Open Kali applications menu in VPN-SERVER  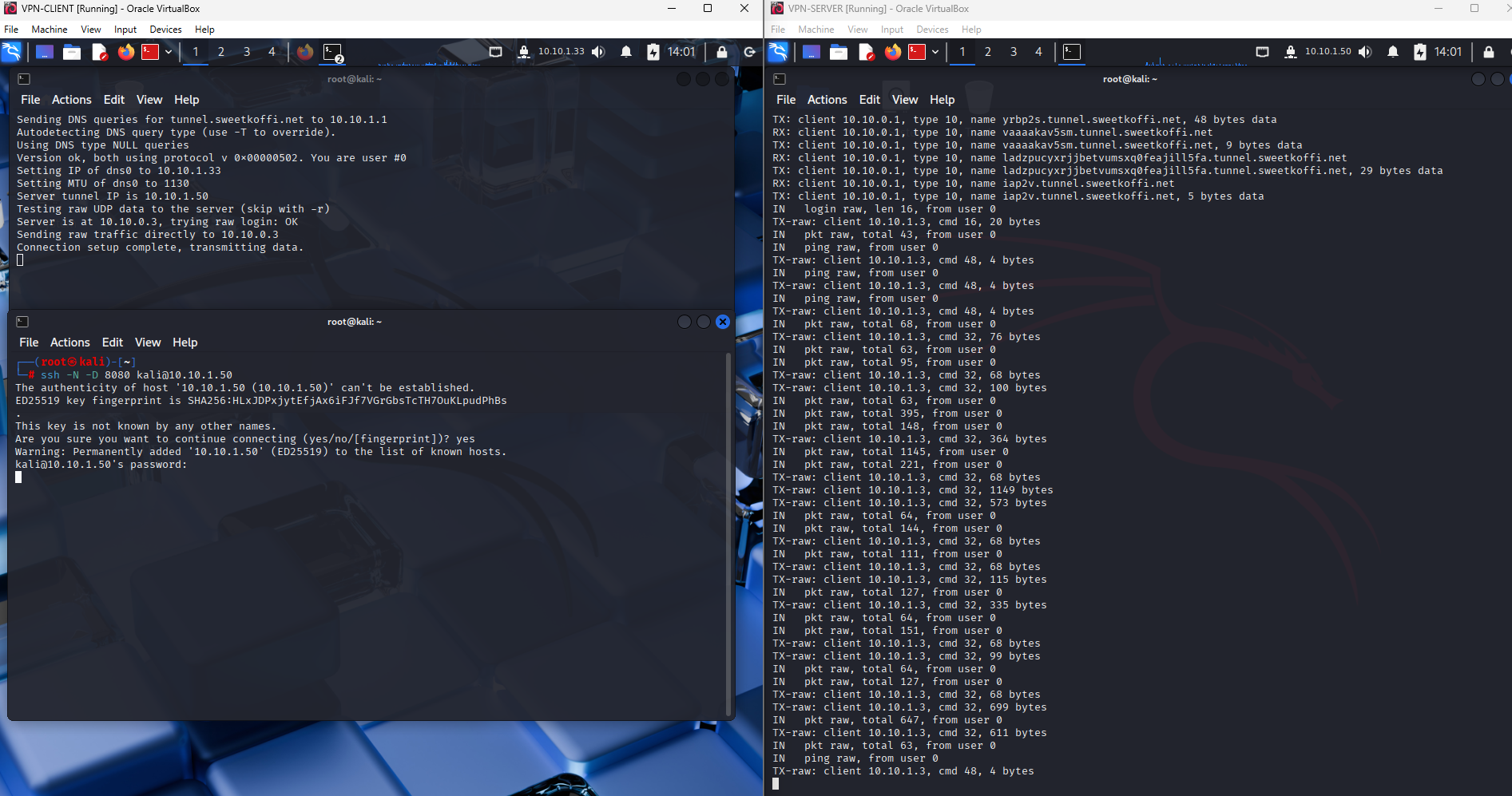click(x=779, y=52)
